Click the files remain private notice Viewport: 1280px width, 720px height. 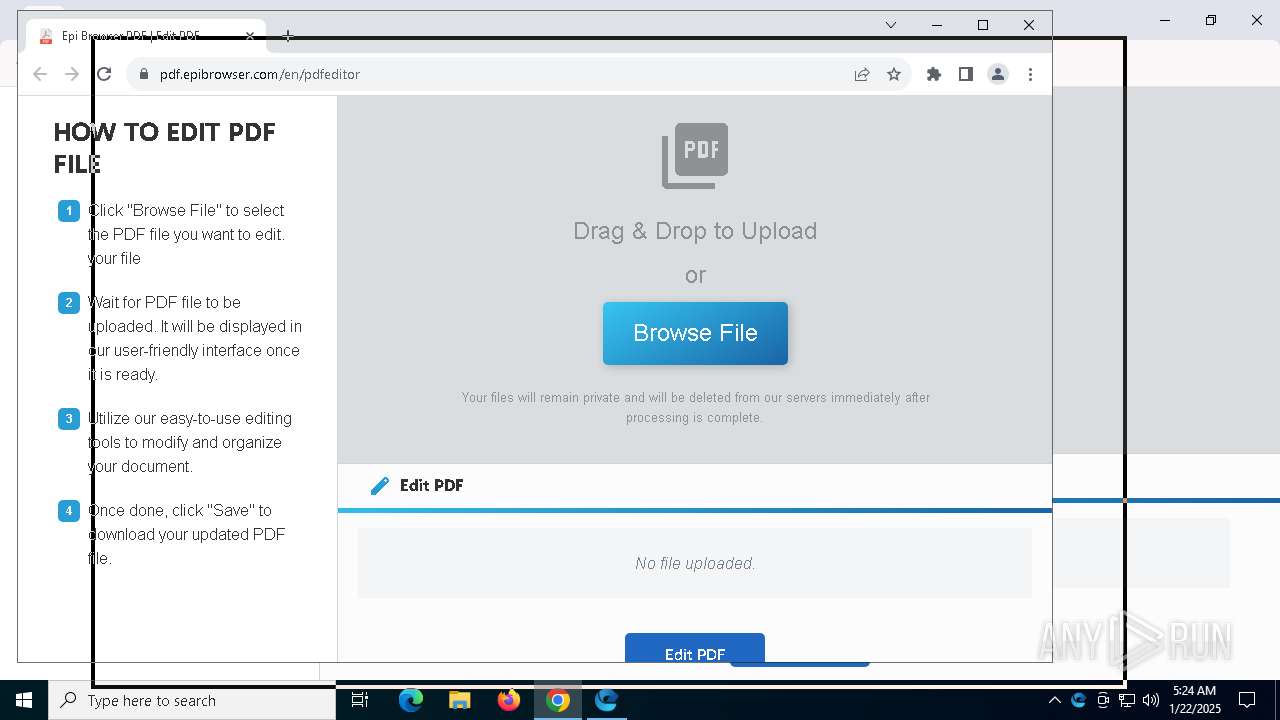pyautogui.click(x=695, y=407)
